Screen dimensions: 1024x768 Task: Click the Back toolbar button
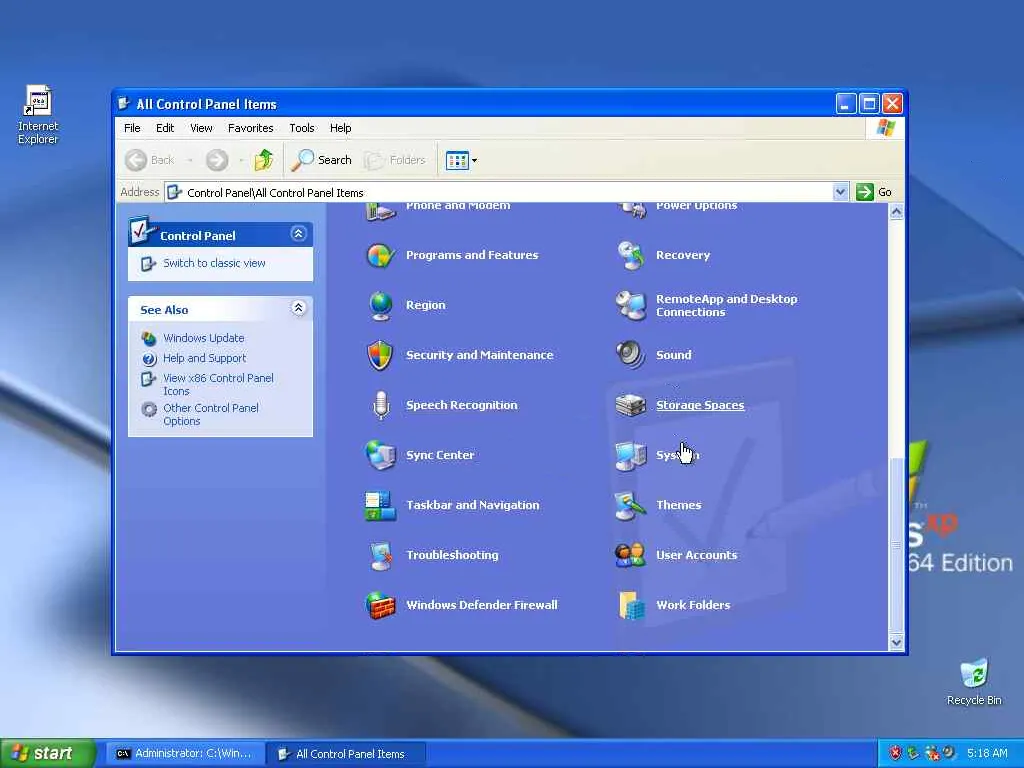coord(150,160)
